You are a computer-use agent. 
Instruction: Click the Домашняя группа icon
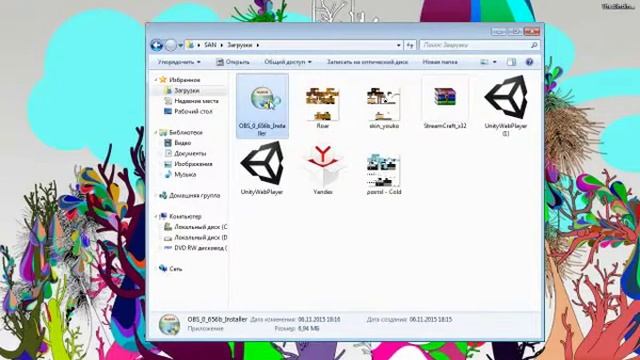point(163,196)
